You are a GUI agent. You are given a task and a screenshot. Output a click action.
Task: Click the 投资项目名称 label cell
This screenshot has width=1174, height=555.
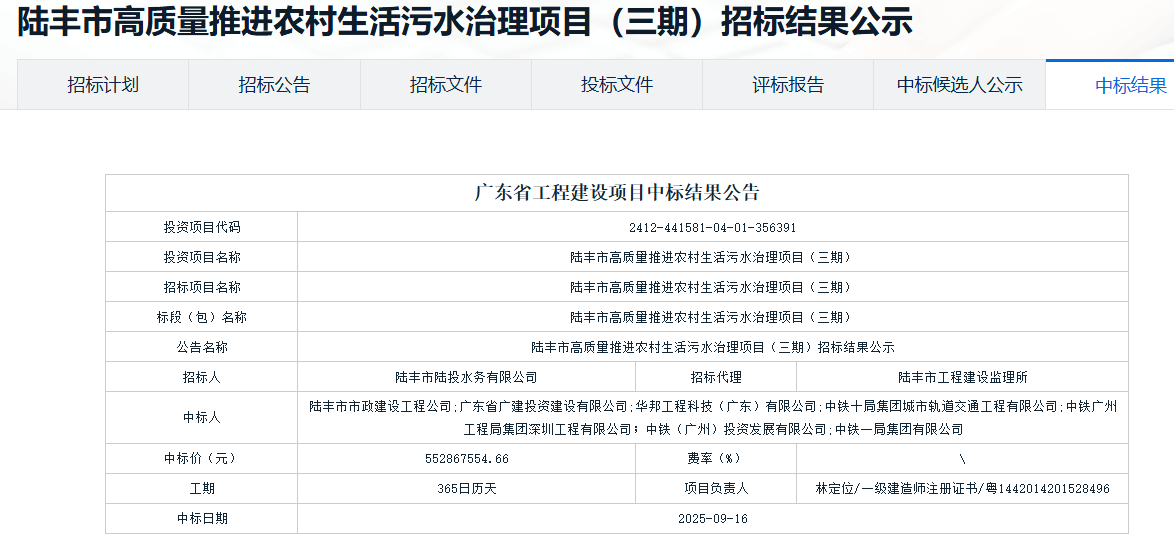click(202, 257)
